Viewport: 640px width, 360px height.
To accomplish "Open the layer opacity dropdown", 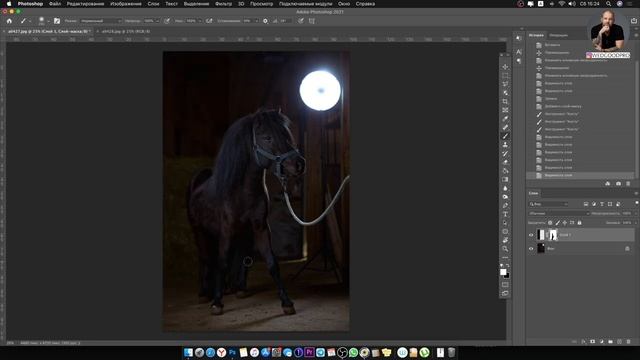I will [x=635, y=213].
